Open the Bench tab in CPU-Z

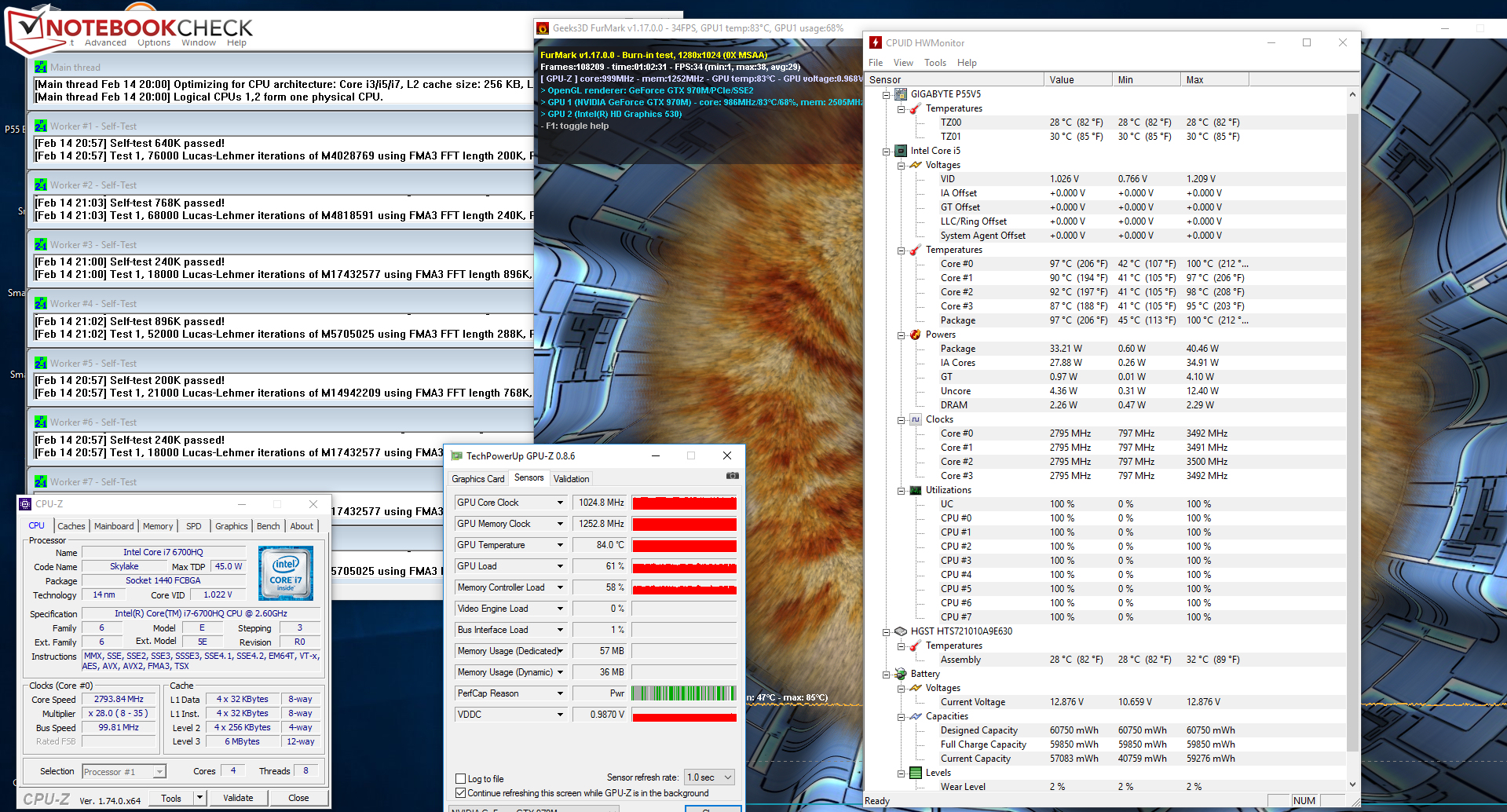(x=269, y=526)
